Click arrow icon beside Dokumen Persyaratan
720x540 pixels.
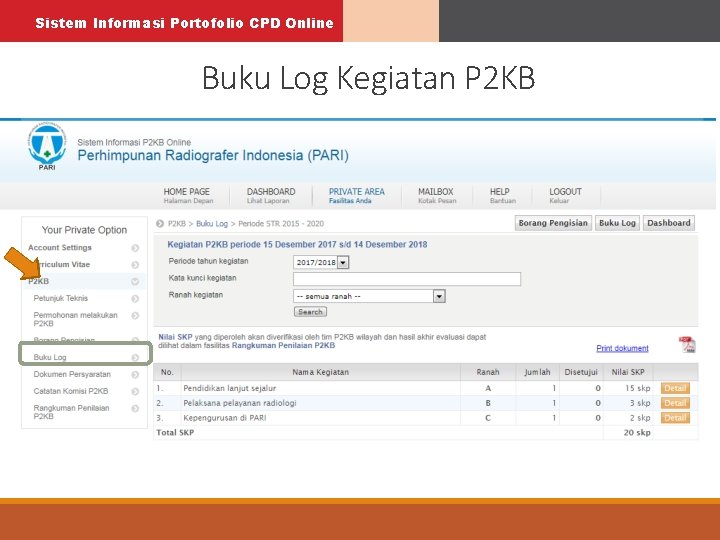(135, 375)
